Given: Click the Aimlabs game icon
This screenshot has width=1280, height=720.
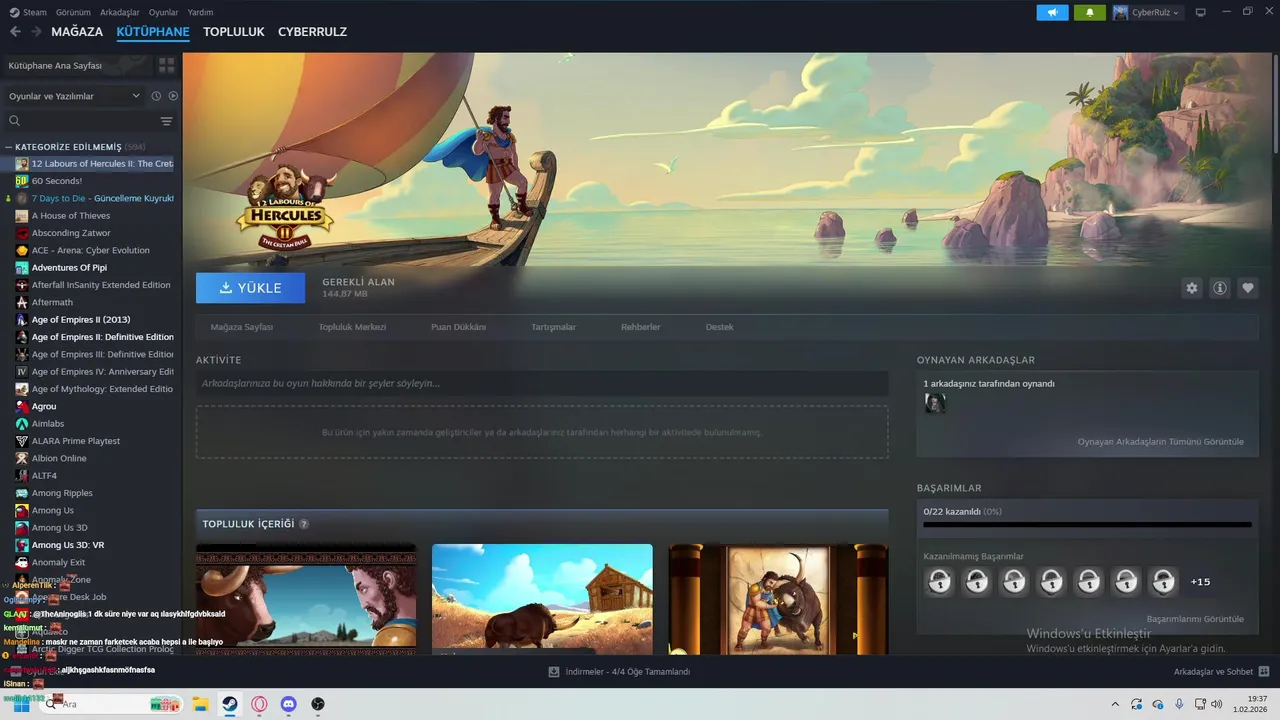Looking at the screenshot, I should 22,424.
